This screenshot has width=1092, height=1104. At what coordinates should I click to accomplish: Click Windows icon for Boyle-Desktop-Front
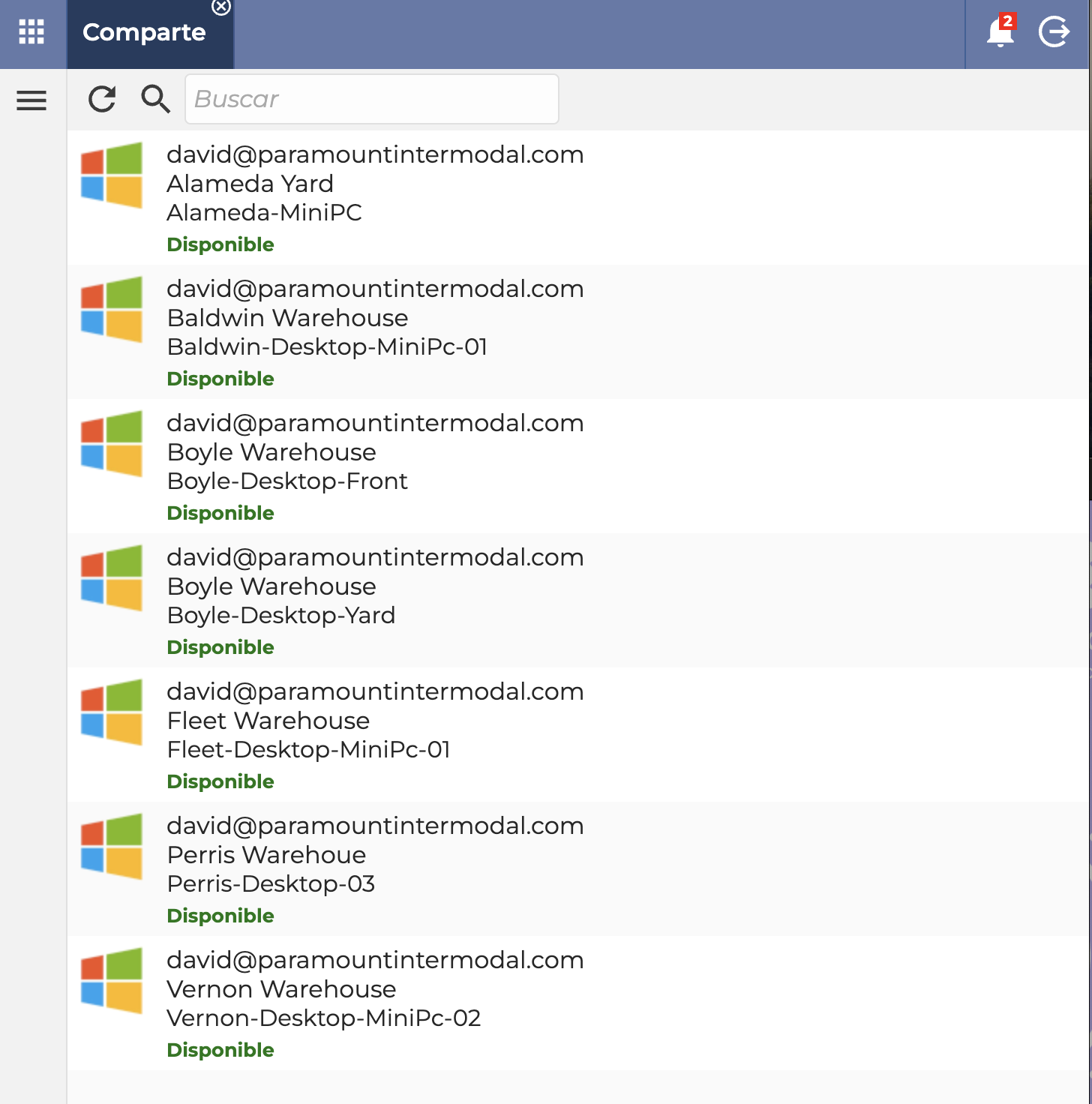click(x=112, y=443)
